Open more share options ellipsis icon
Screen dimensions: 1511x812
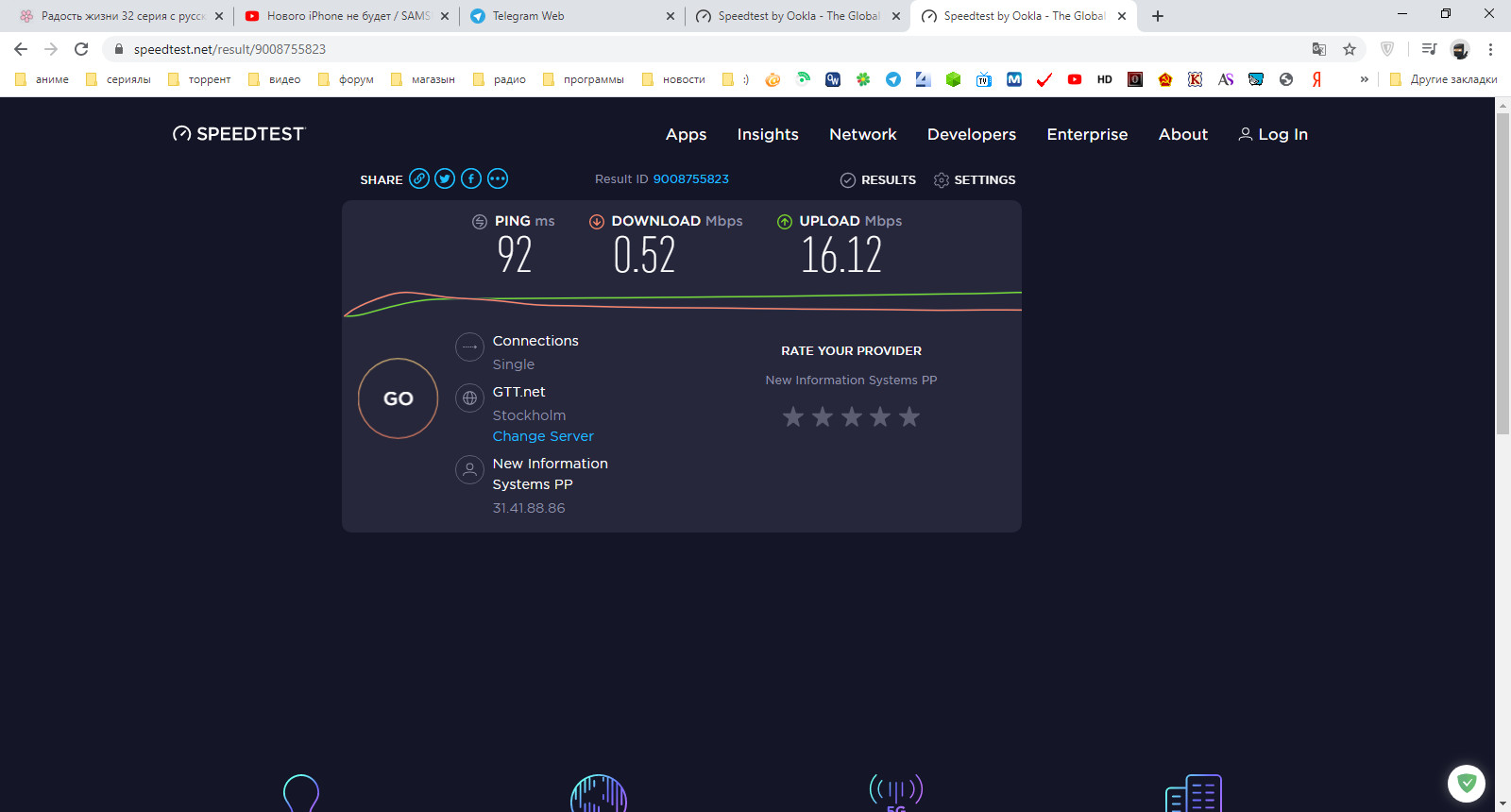click(498, 178)
